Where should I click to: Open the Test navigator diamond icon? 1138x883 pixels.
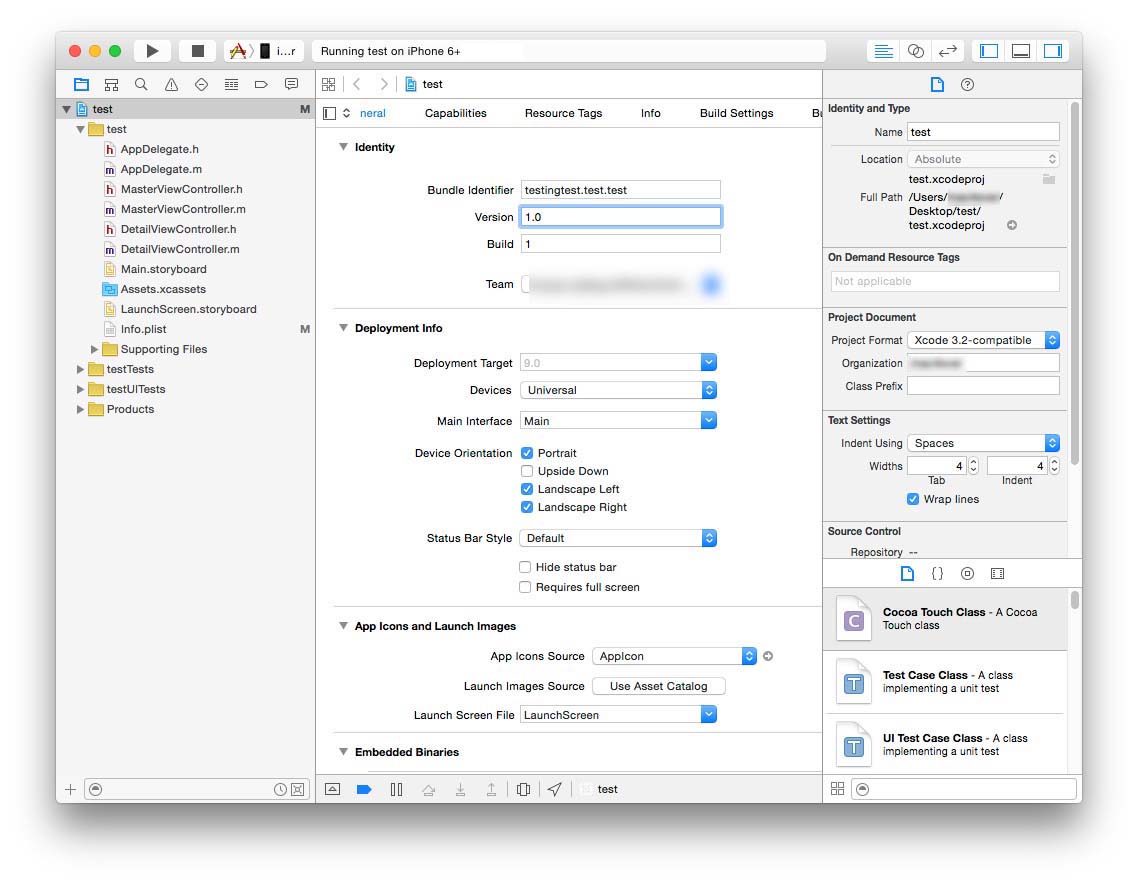click(201, 84)
